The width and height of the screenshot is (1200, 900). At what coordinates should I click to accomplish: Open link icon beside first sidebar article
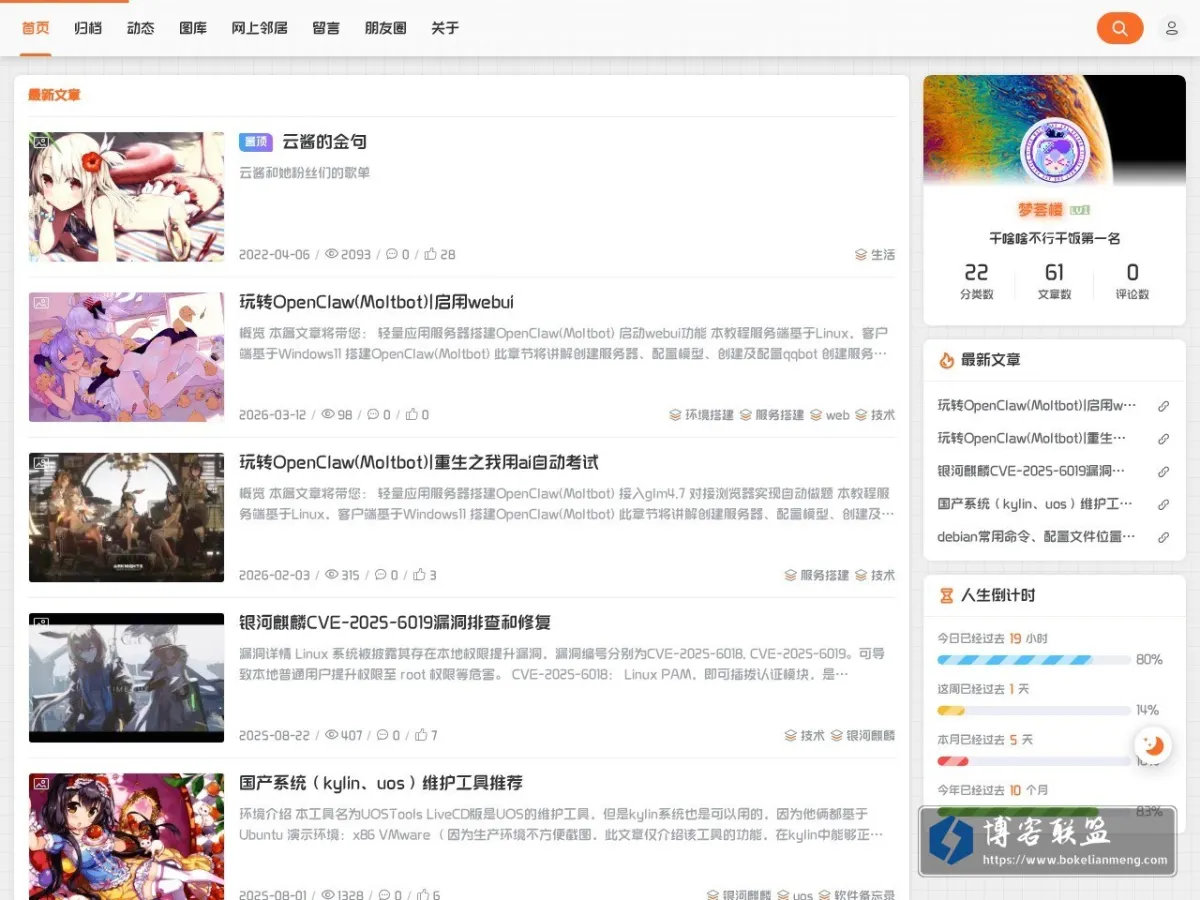1163,406
